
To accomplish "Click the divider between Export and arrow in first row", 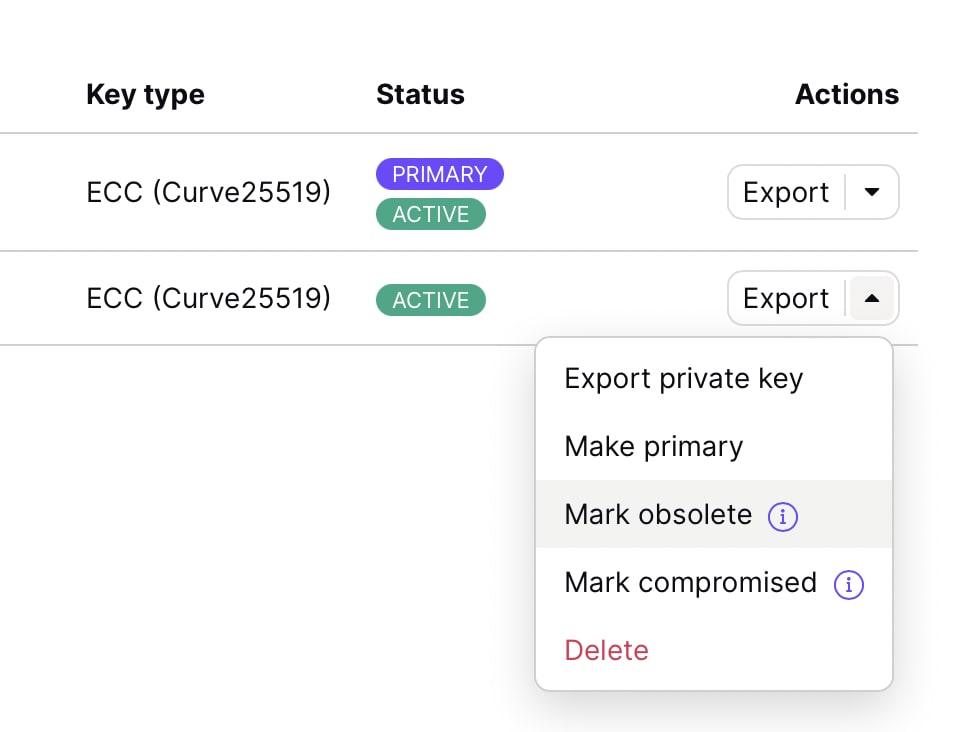I will [x=846, y=192].
